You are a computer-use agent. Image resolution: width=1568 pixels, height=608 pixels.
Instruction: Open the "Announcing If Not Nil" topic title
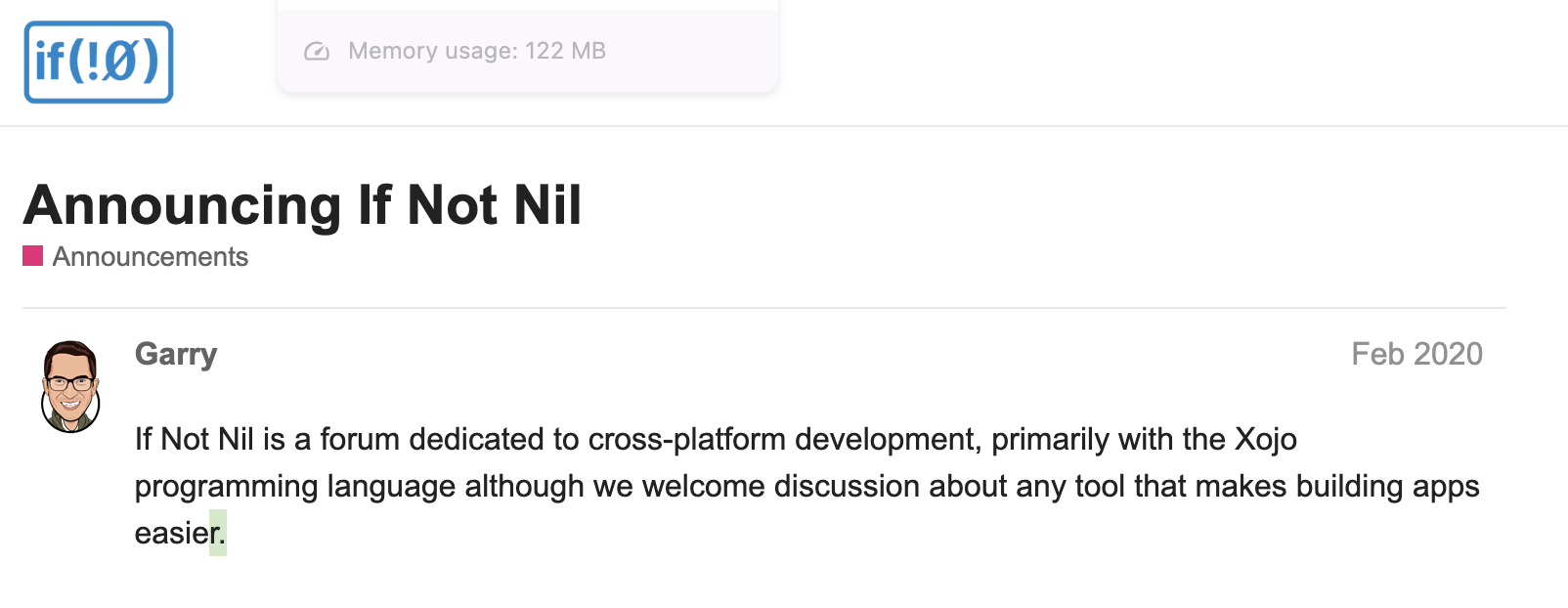[302, 205]
